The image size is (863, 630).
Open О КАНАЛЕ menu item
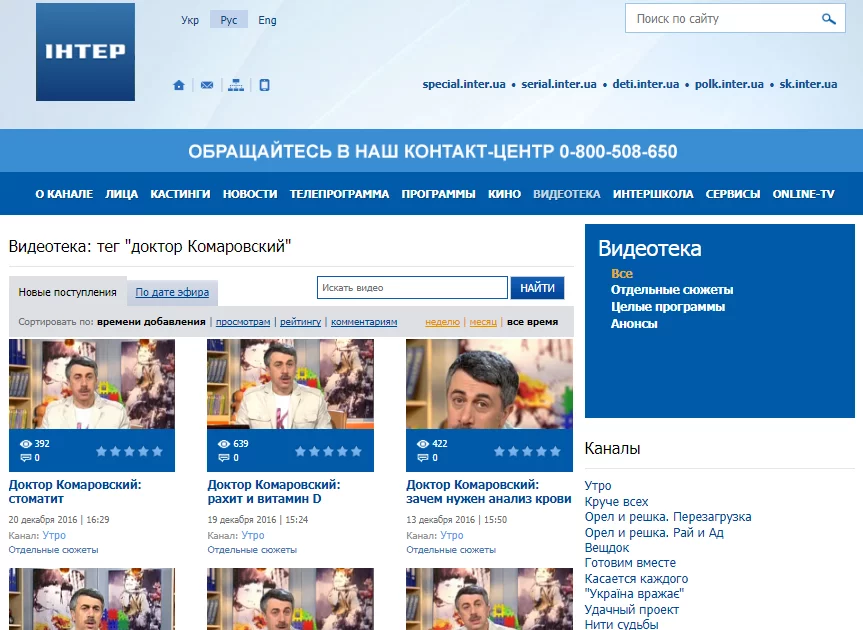[64, 194]
